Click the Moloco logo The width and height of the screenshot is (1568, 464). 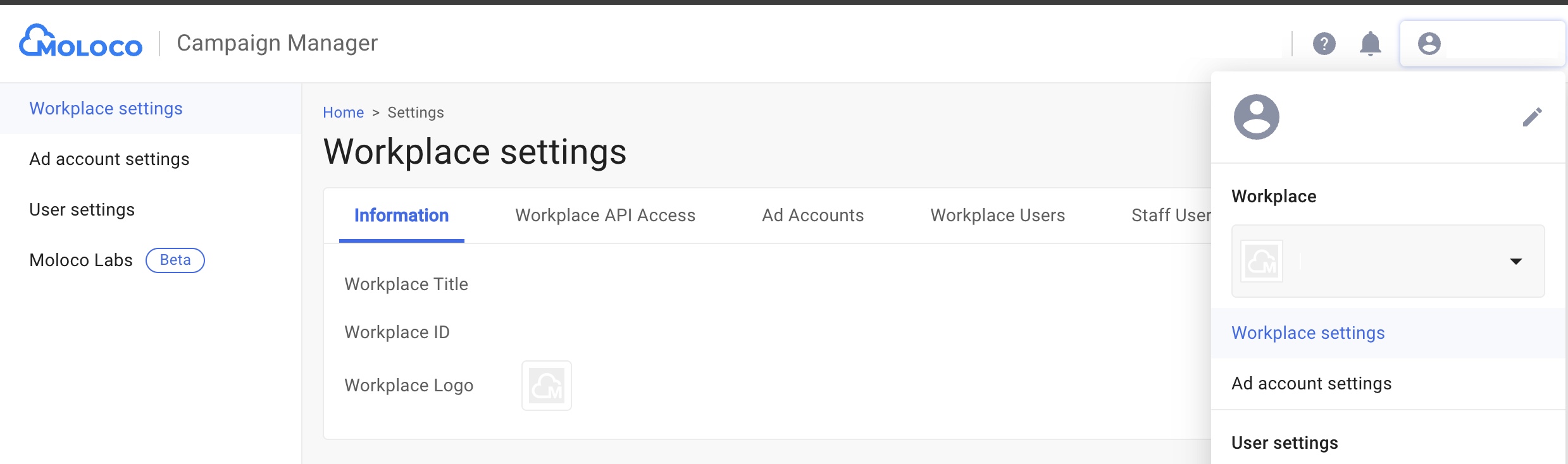coord(79,42)
